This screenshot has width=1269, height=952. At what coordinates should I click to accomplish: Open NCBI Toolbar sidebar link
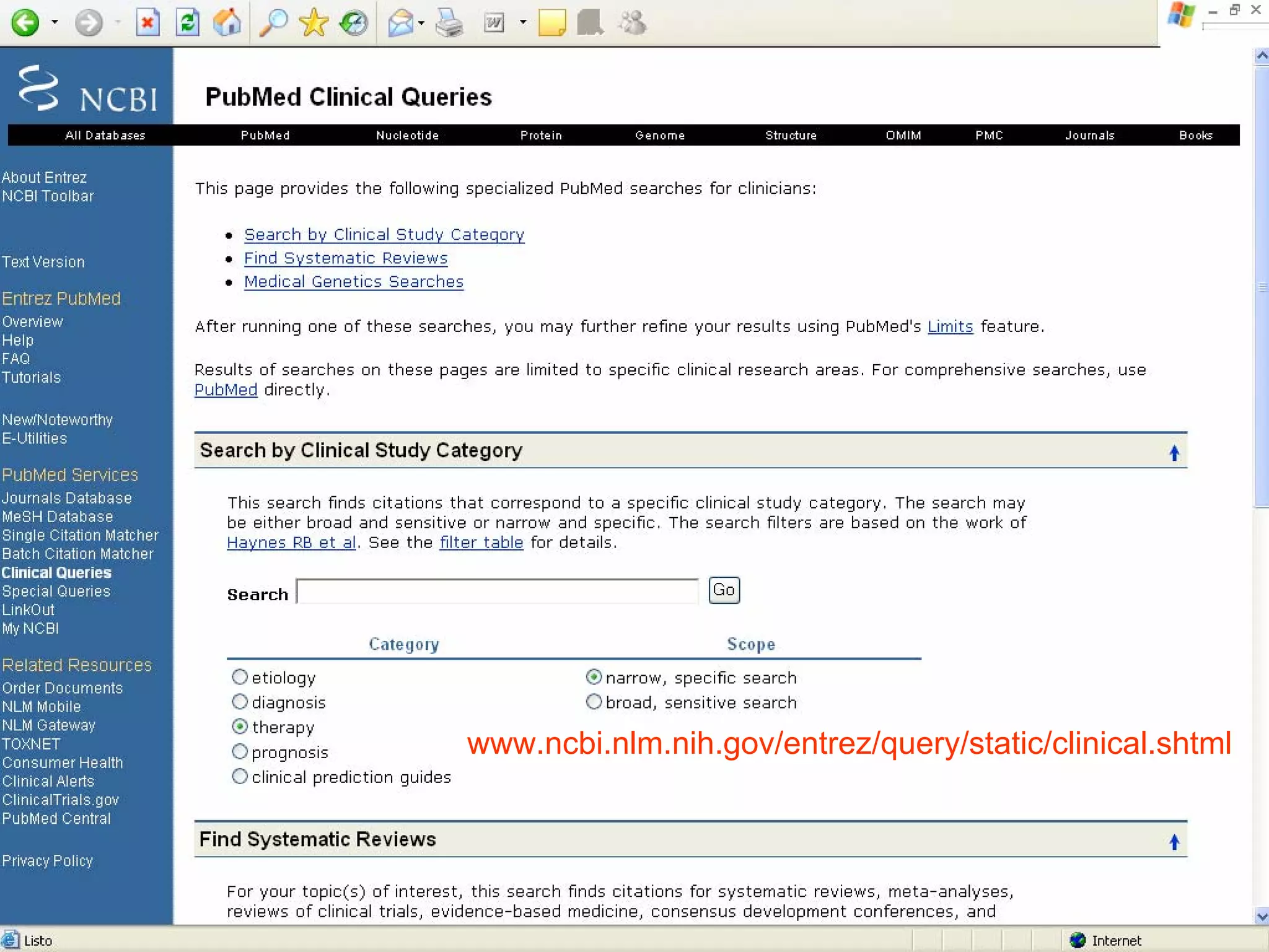(48, 196)
